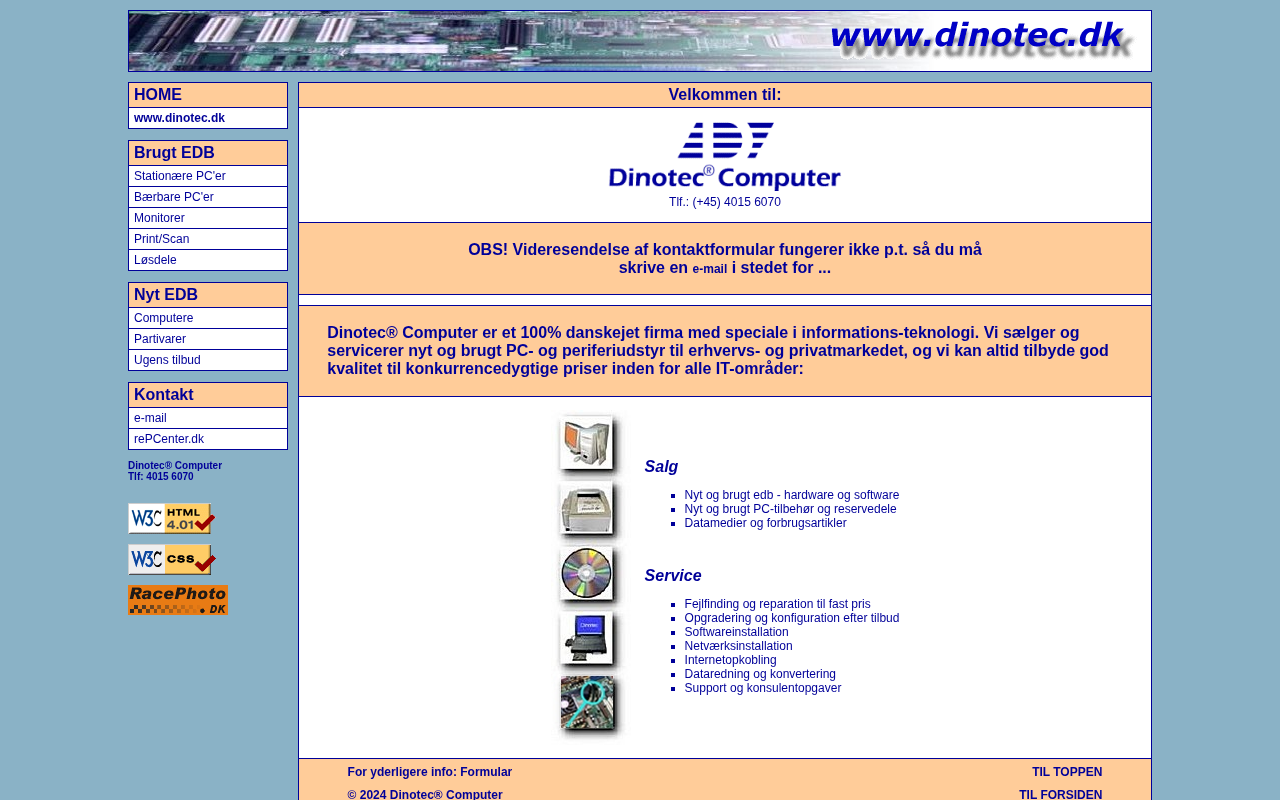1280x800 pixels.
Task: Click the desktop computer thumbnail icon
Action: 589,444
